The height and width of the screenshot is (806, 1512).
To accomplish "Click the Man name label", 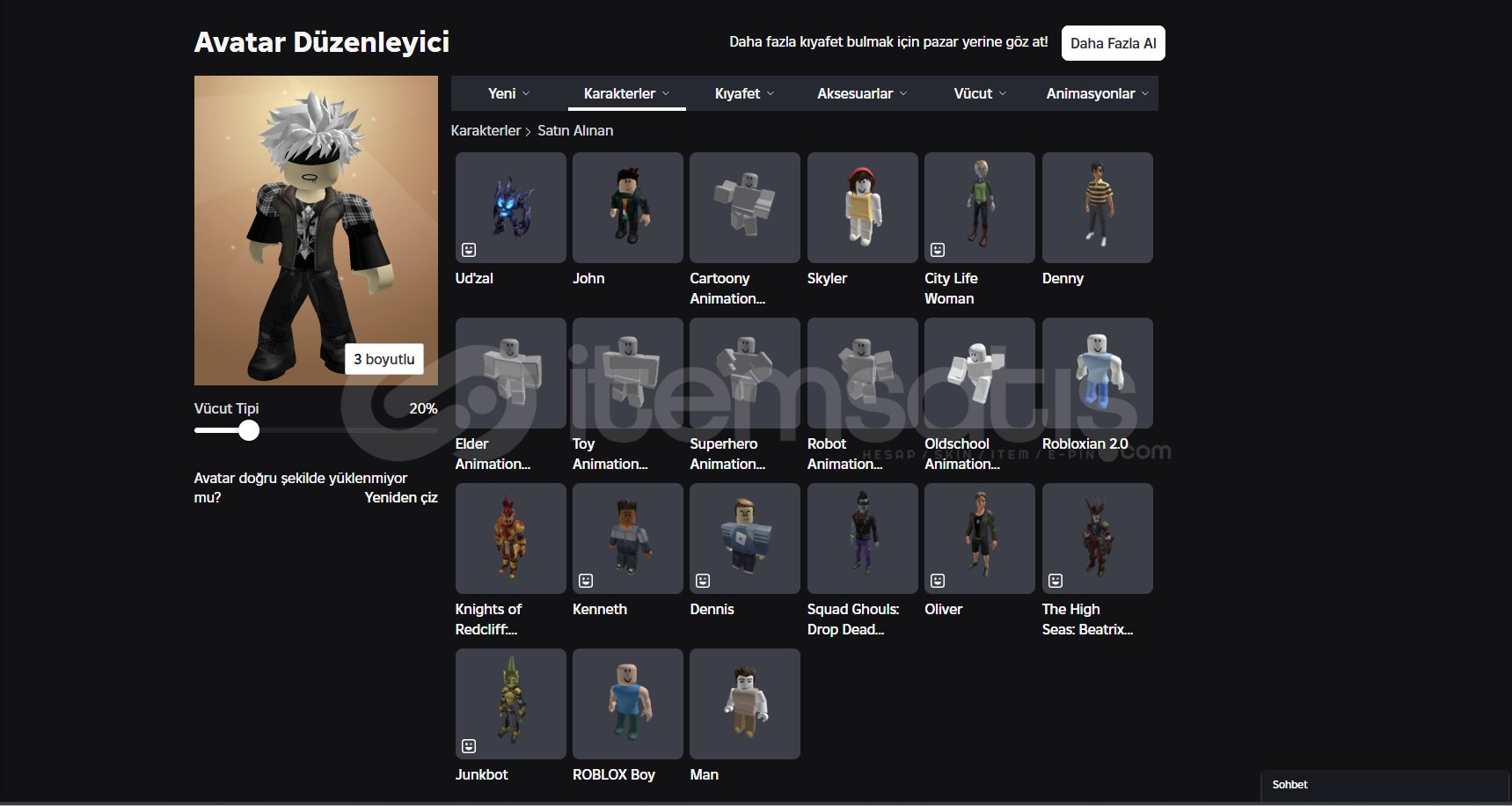I will click(704, 774).
